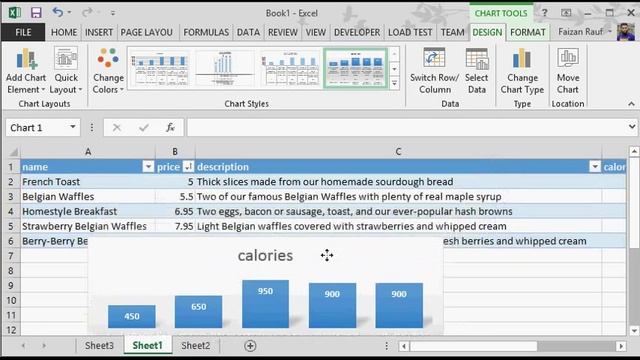Open the DEVELOPER ribbon tab
The width and height of the screenshot is (640, 360).
click(x=357, y=32)
